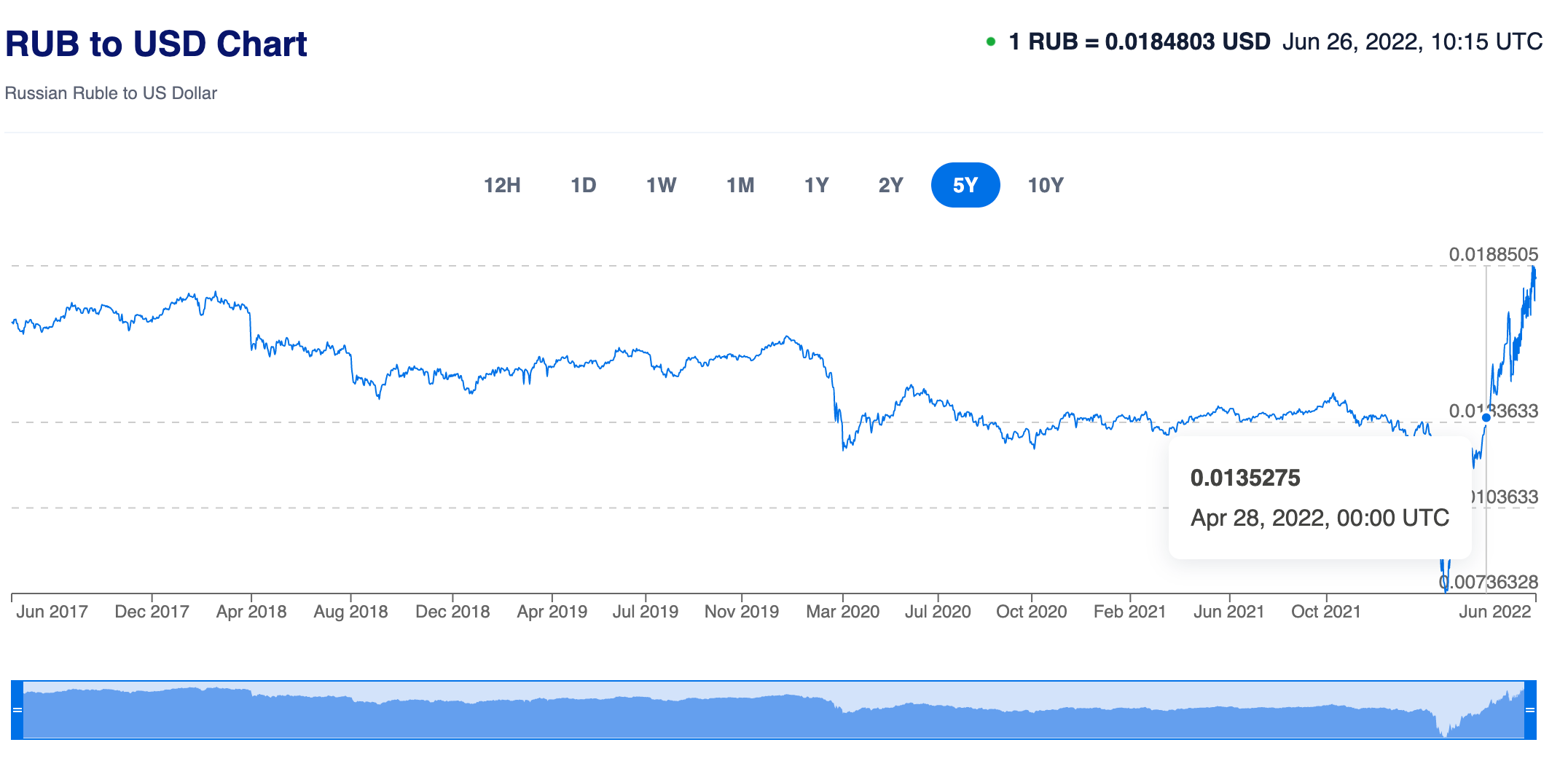Show the 1M chart view

pyautogui.click(x=740, y=185)
